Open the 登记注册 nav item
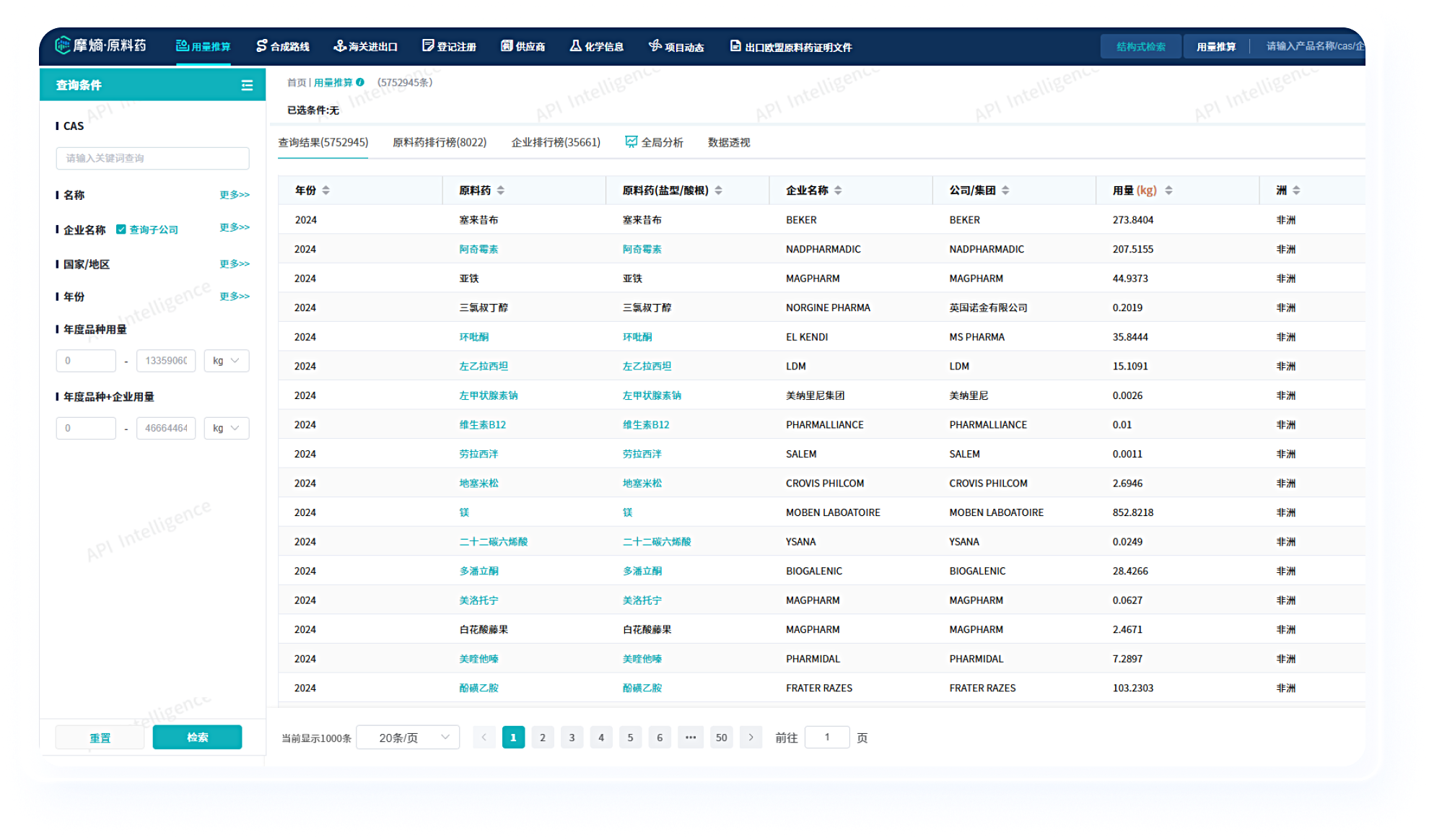 449,46
